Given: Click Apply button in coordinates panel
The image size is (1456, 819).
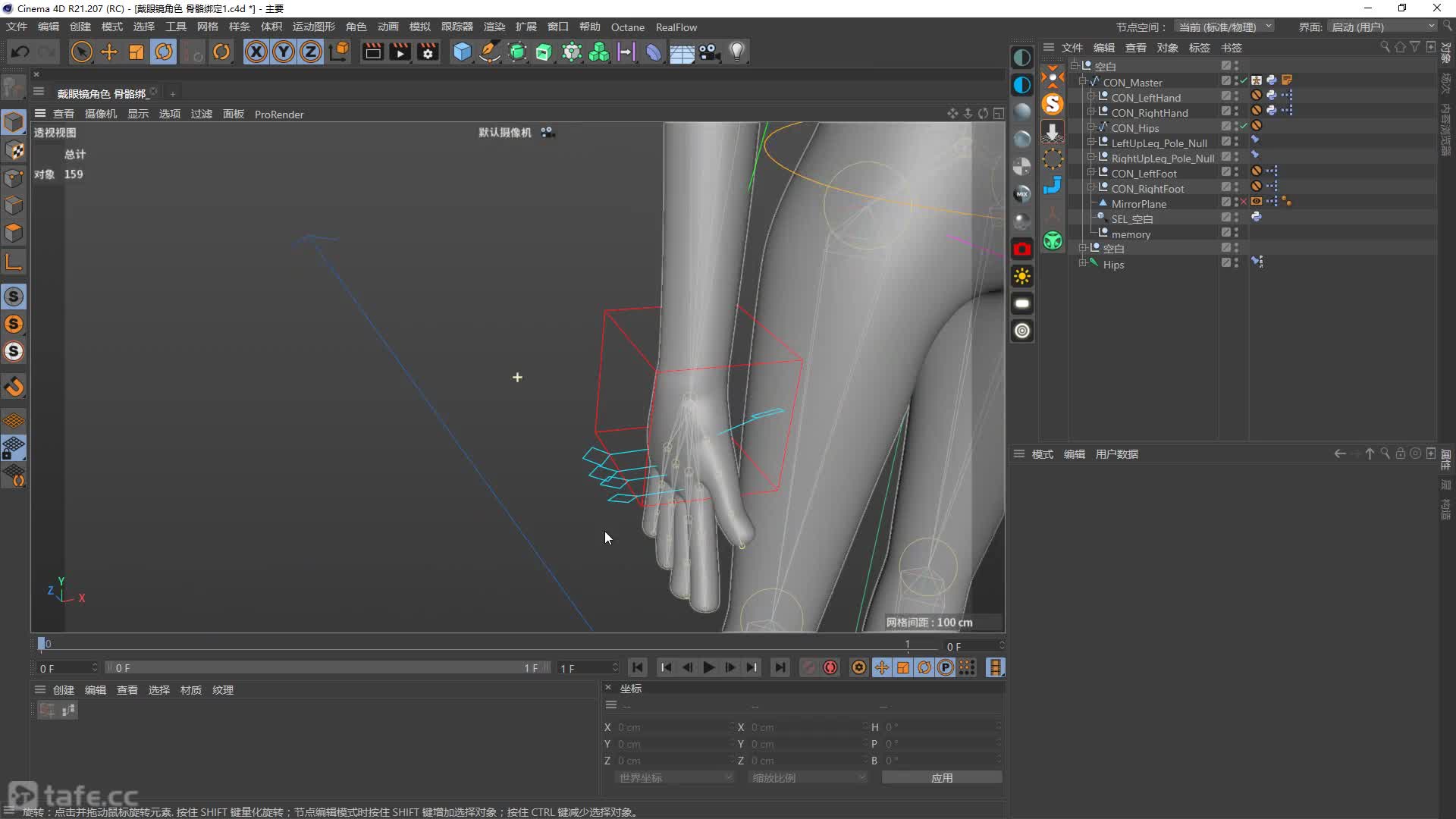Looking at the screenshot, I should click(x=939, y=778).
